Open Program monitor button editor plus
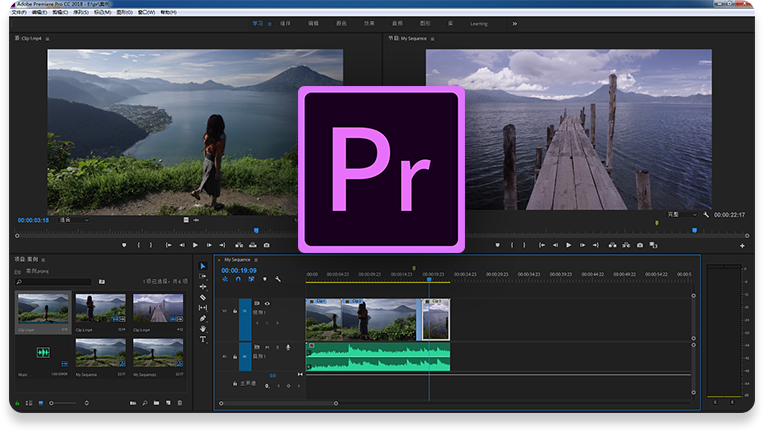The height and width of the screenshot is (432, 764). click(x=742, y=246)
